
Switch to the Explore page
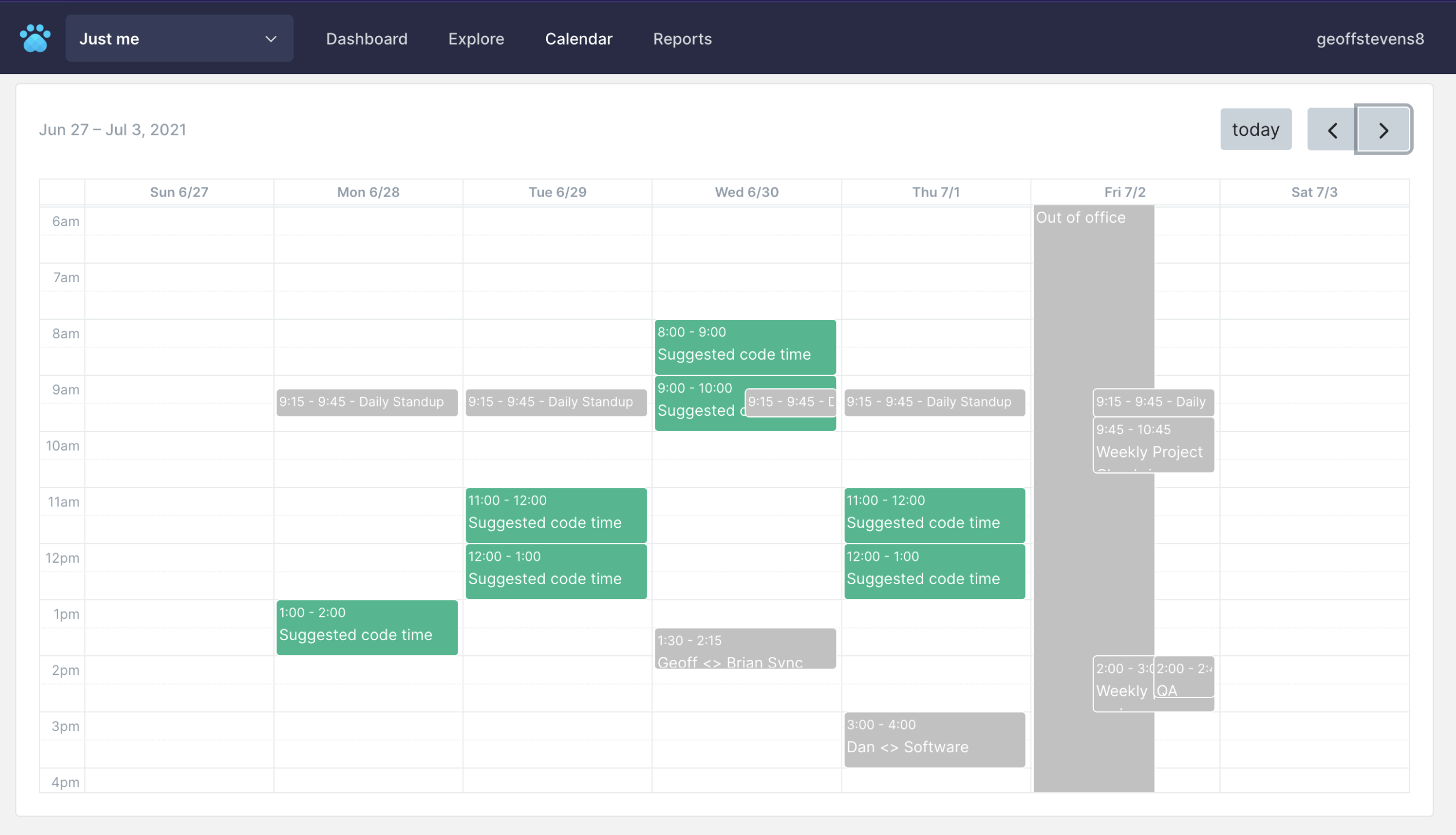pyautogui.click(x=475, y=39)
